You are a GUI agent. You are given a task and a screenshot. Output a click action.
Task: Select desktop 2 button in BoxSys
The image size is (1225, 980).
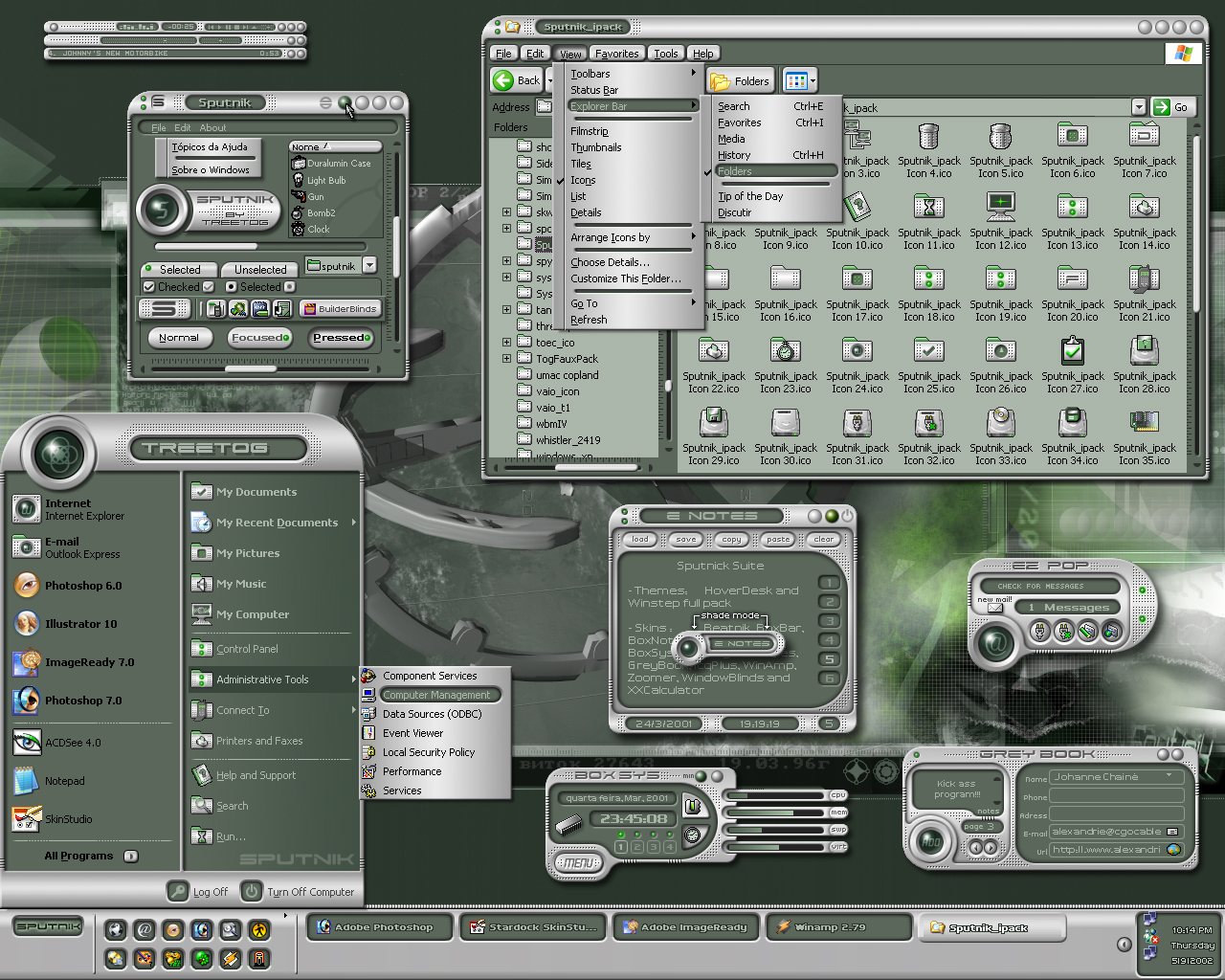(637, 847)
